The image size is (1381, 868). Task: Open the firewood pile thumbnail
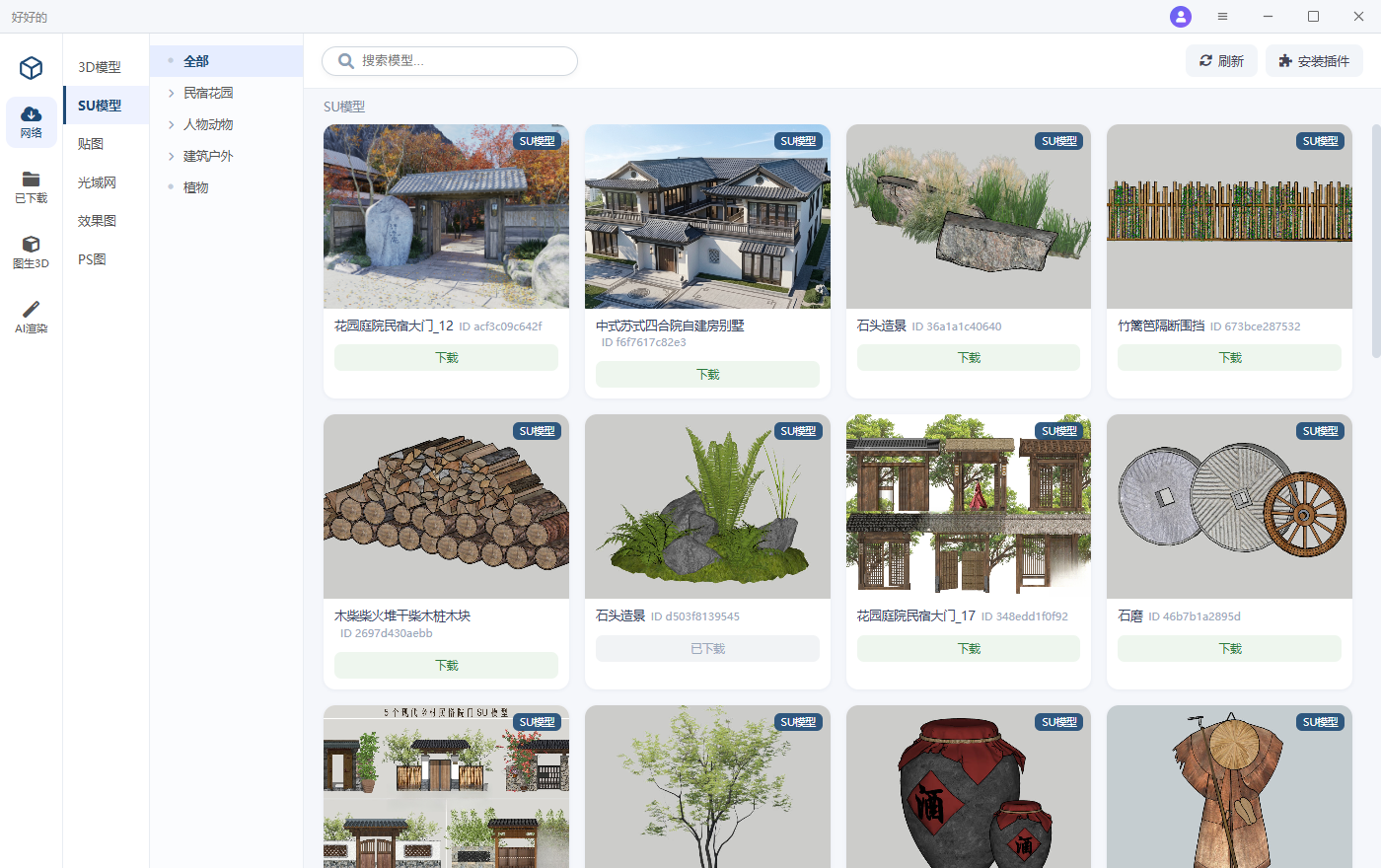(x=446, y=507)
